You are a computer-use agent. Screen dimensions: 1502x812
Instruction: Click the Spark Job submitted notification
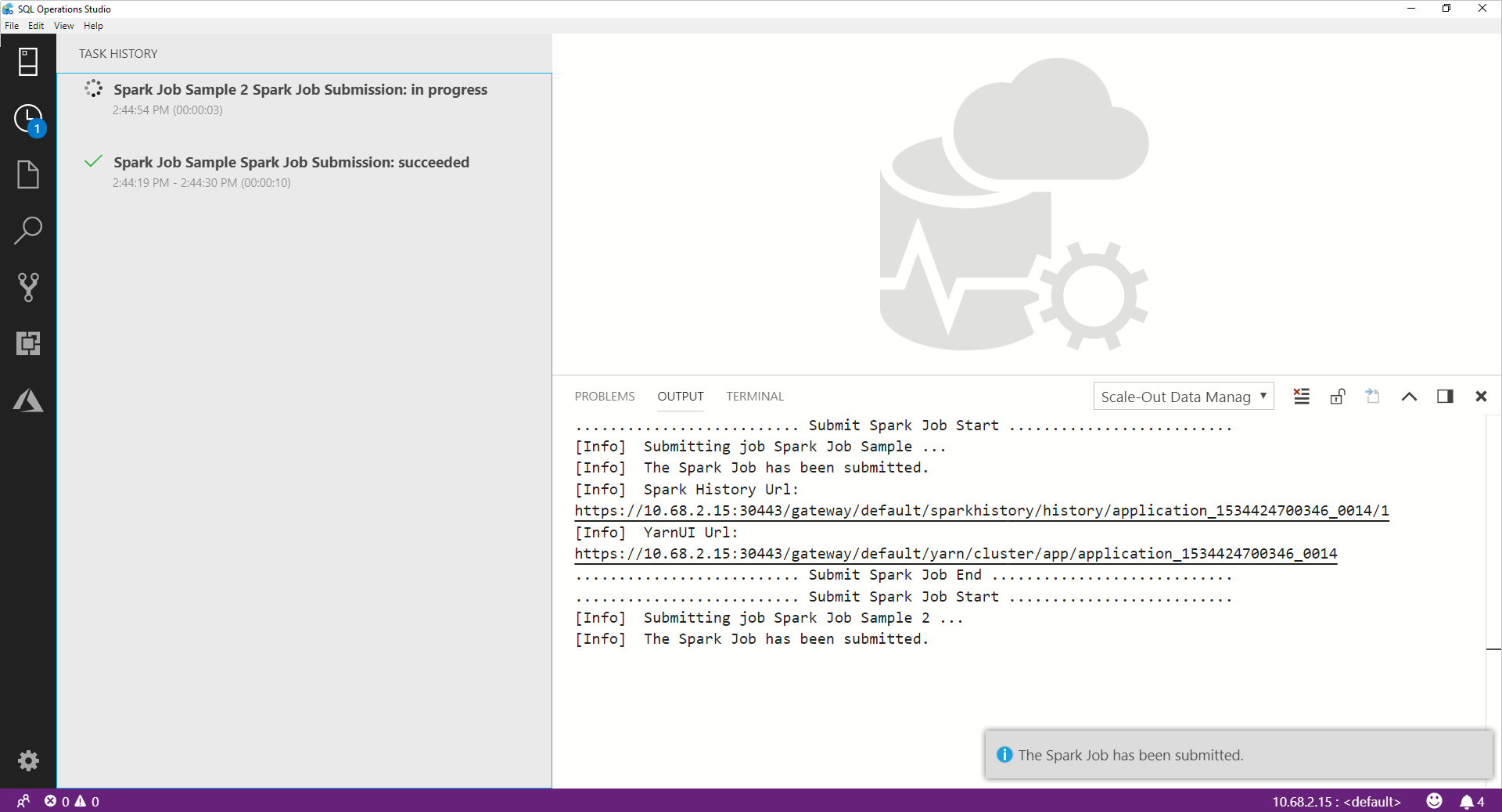(1239, 755)
